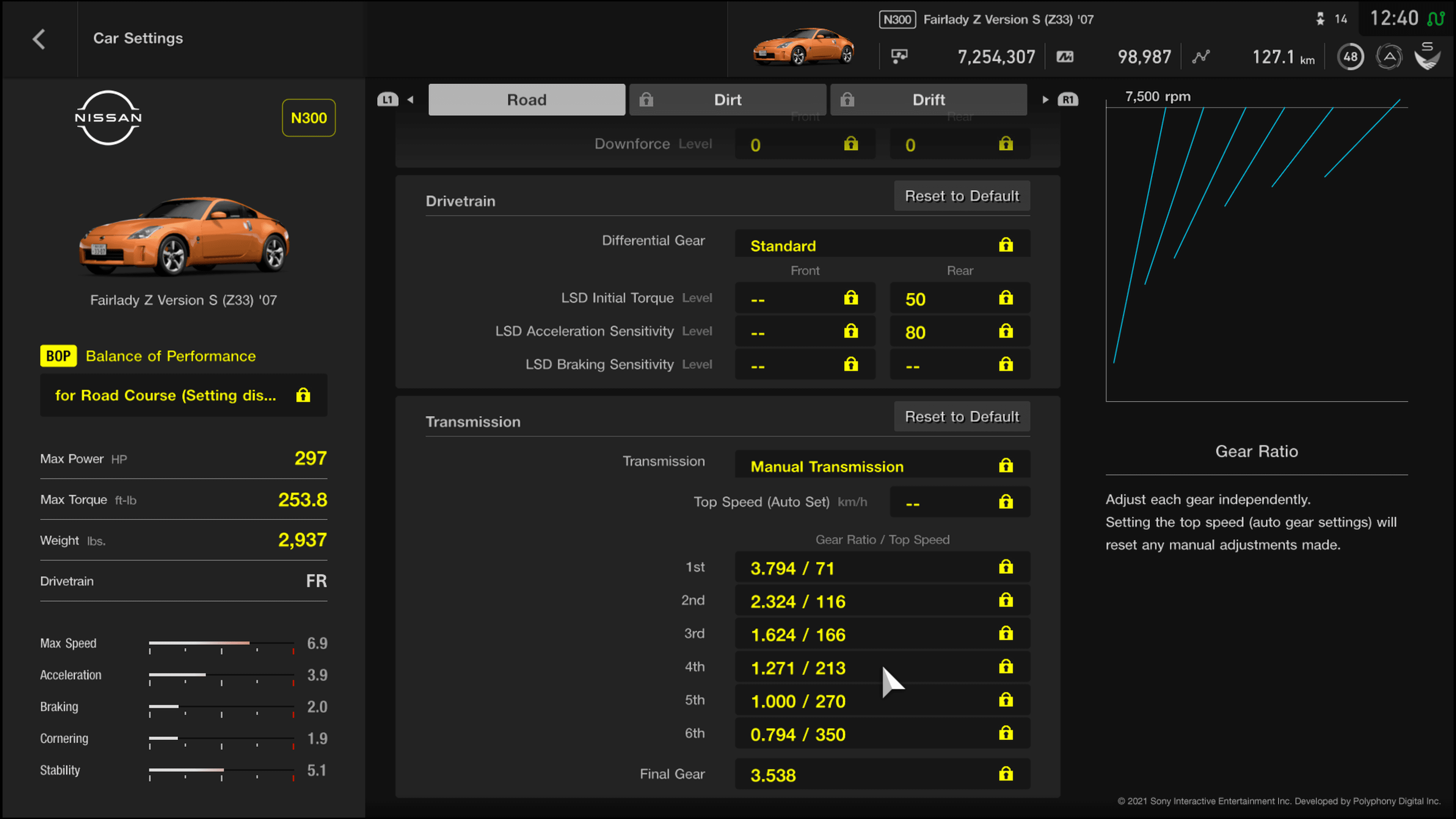Click the N300 category badge in header
This screenshot has height=819, width=1456.
pos(897,19)
